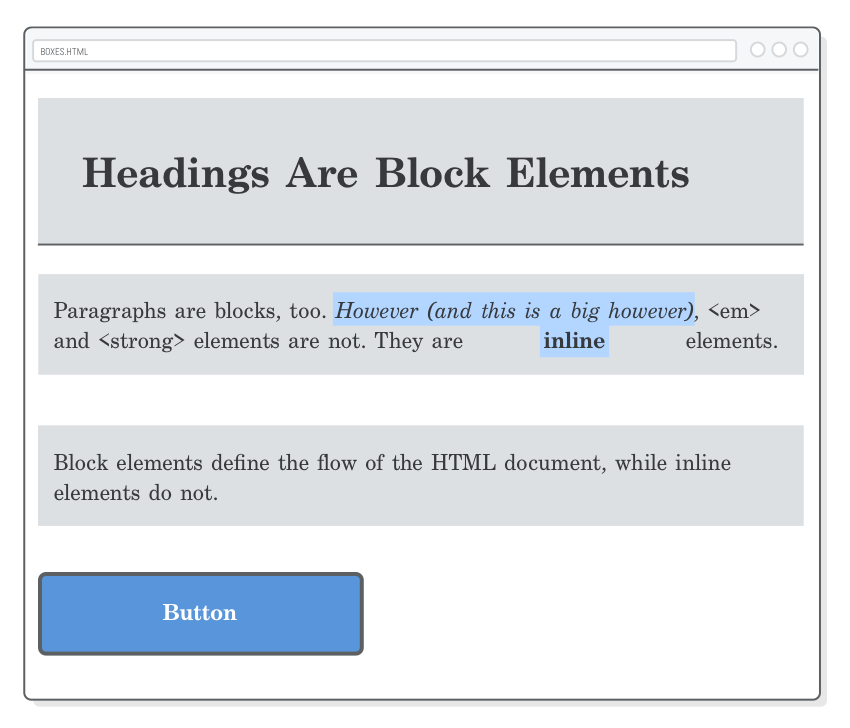Viewport: 850px width, 728px height.
Task: Click inside the empty white page area
Action: coord(420,400)
